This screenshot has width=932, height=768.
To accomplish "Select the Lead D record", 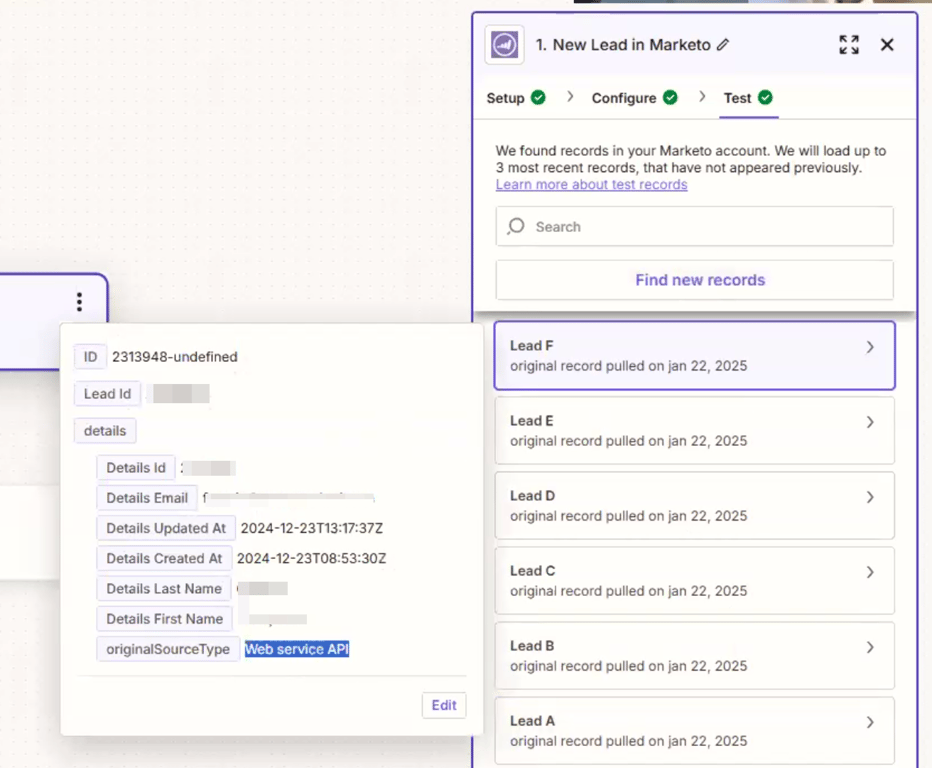I will 694,505.
